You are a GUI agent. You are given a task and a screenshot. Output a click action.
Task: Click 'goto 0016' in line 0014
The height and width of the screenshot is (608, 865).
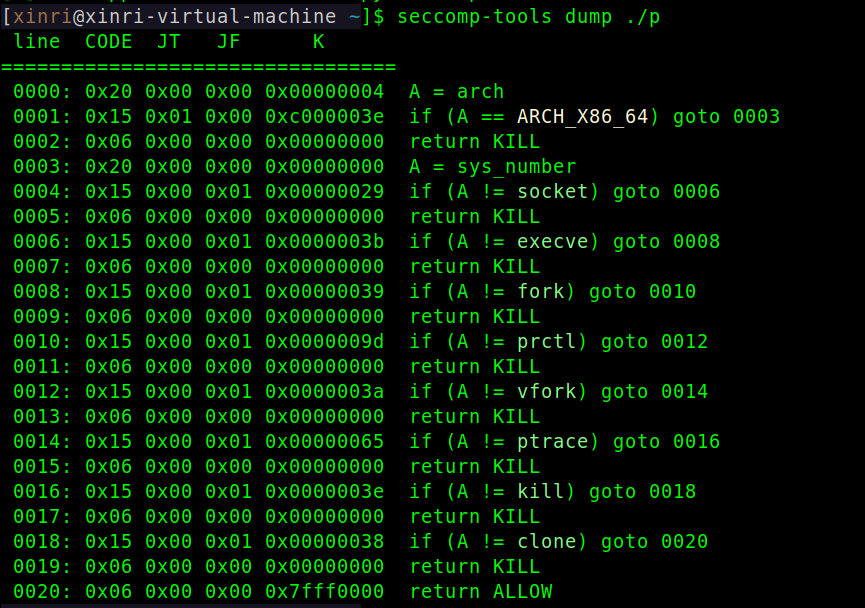point(666,441)
